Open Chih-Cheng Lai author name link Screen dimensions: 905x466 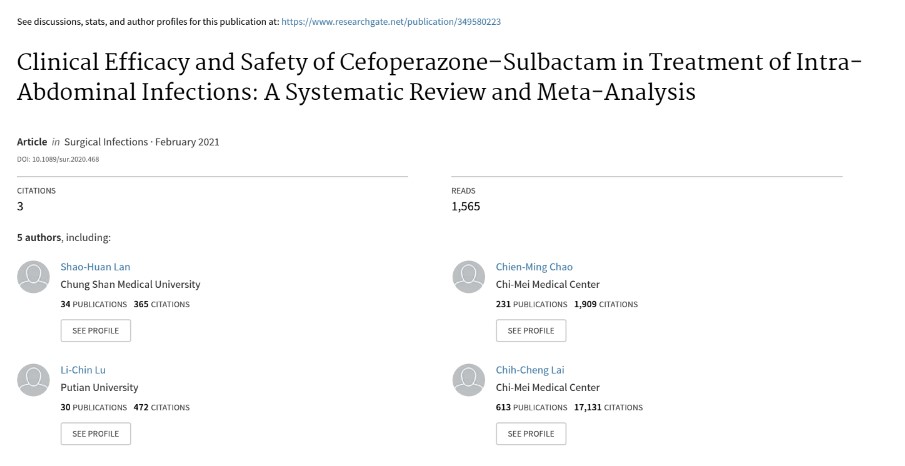click(530, 370)
